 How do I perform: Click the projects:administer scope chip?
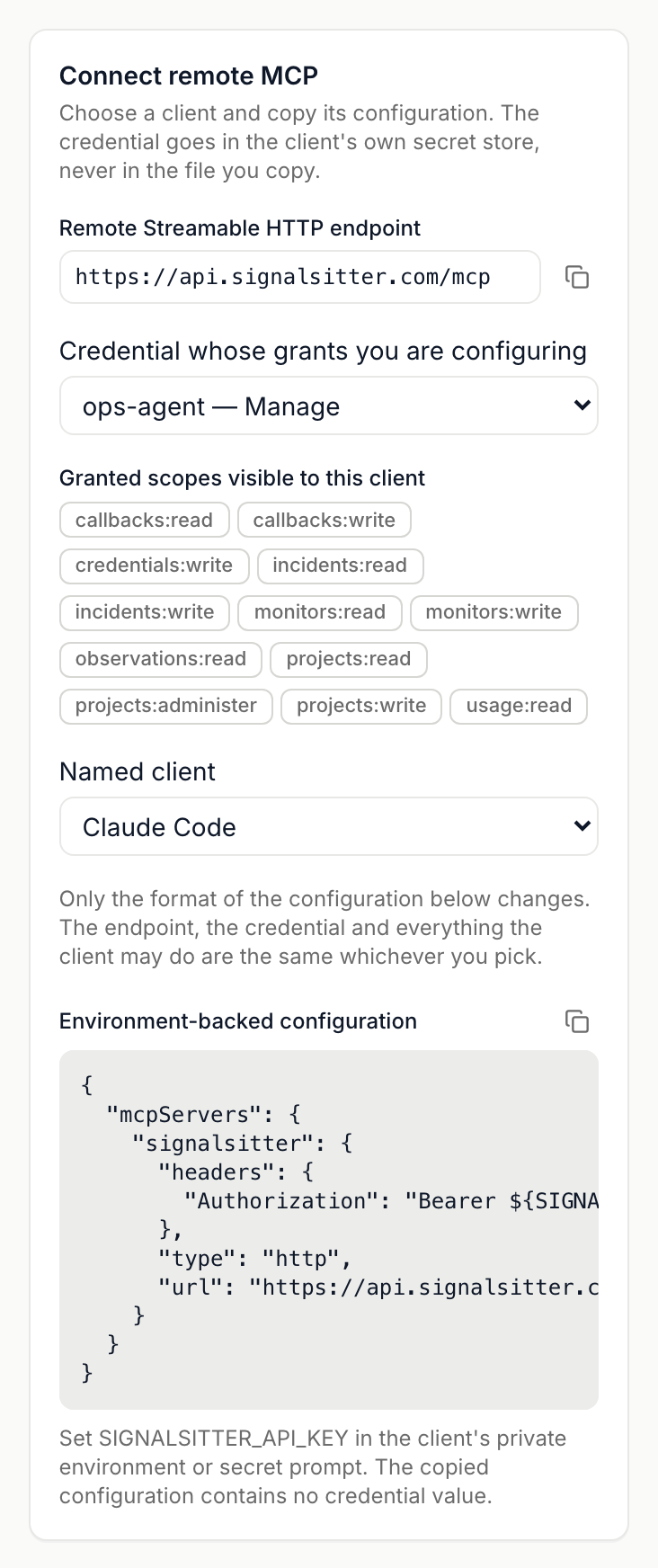(166, 706)
